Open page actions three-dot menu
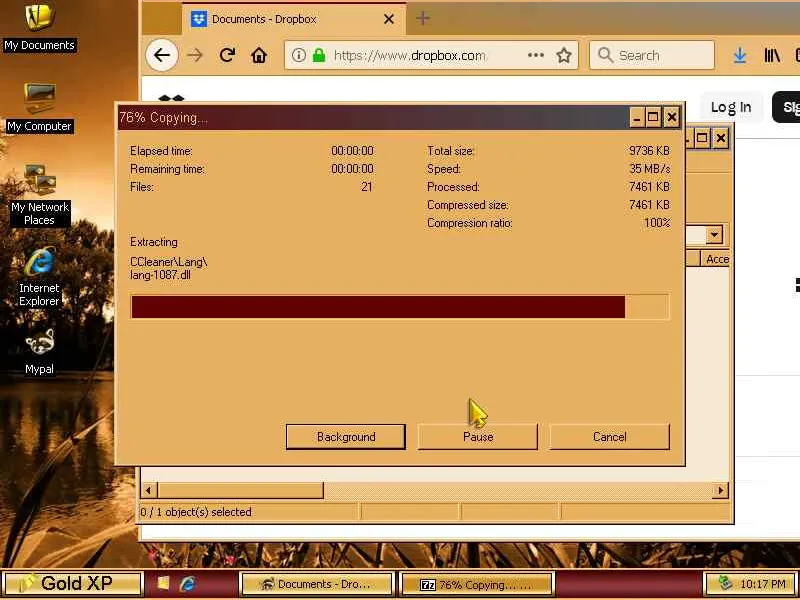Screen dimensions: 800x600 click(x=535, y=55)
